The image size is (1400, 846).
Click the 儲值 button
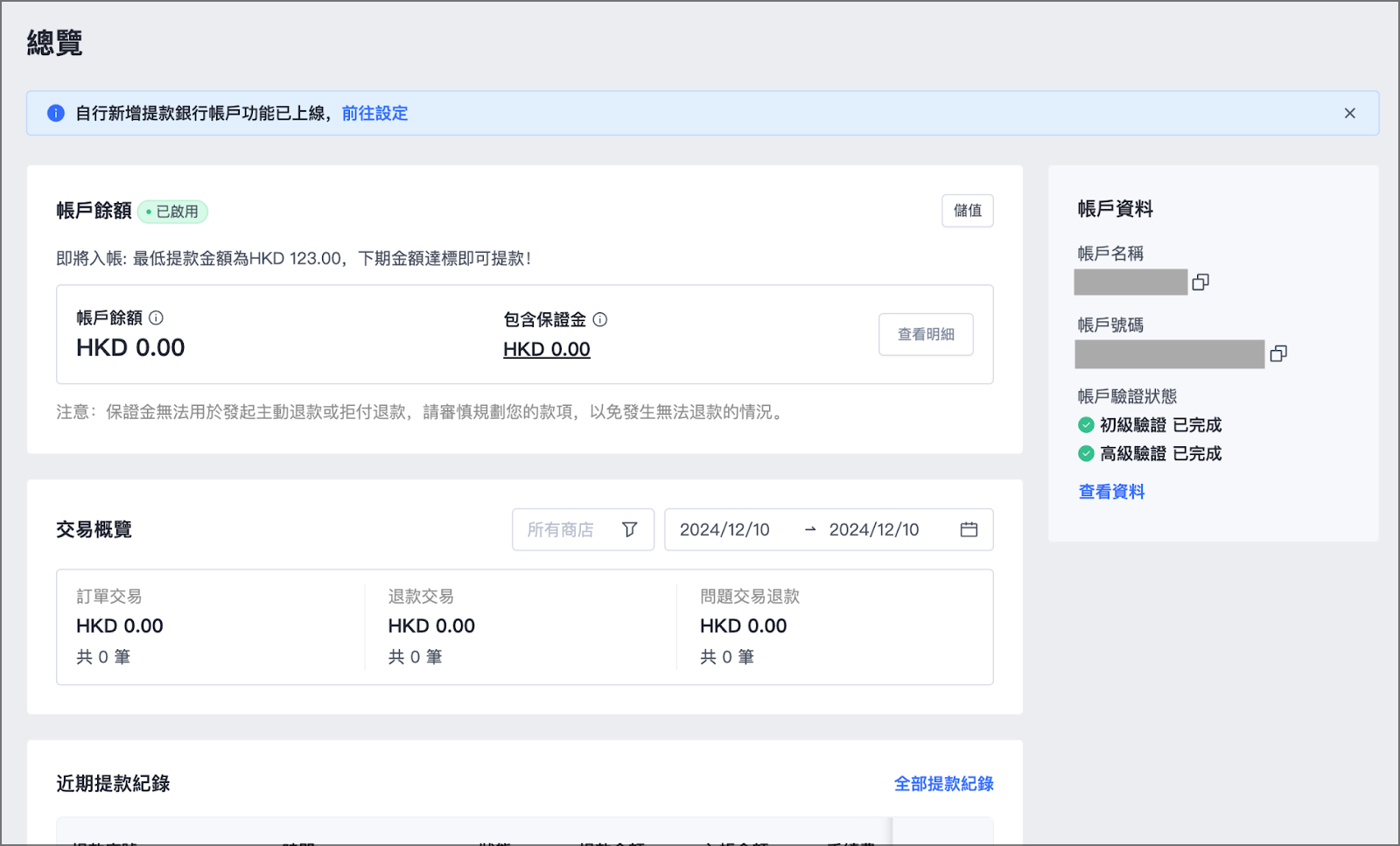tap(967, 211)
